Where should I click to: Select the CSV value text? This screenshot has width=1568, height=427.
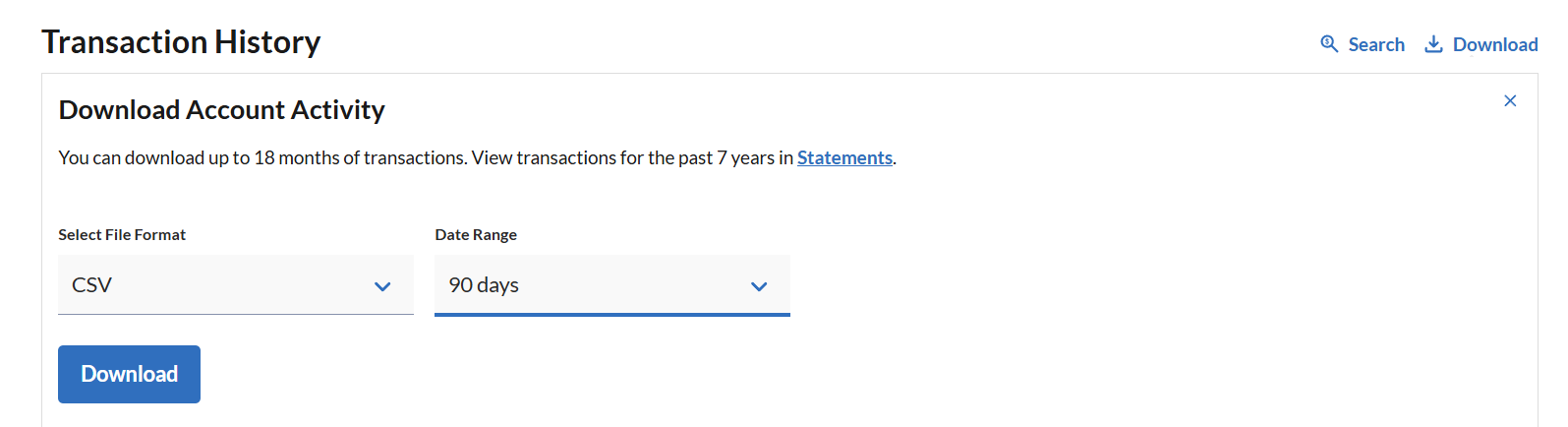coord(91,285)
